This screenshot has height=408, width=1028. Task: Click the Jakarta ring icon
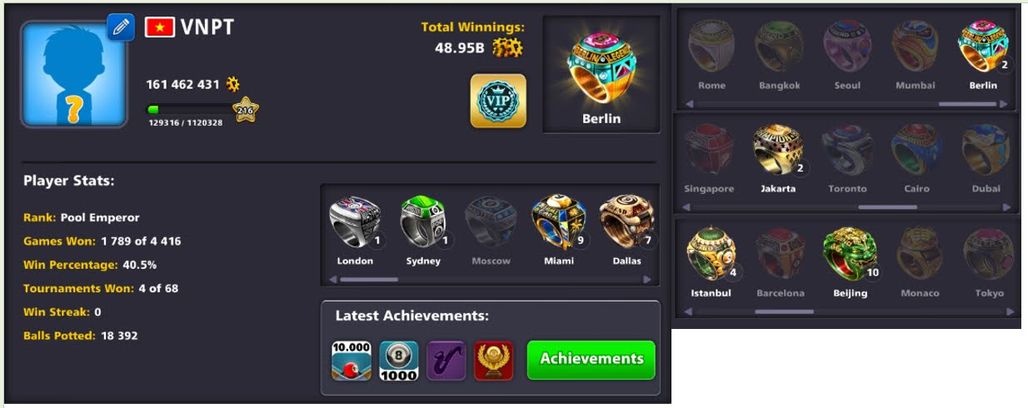[778, 149]
